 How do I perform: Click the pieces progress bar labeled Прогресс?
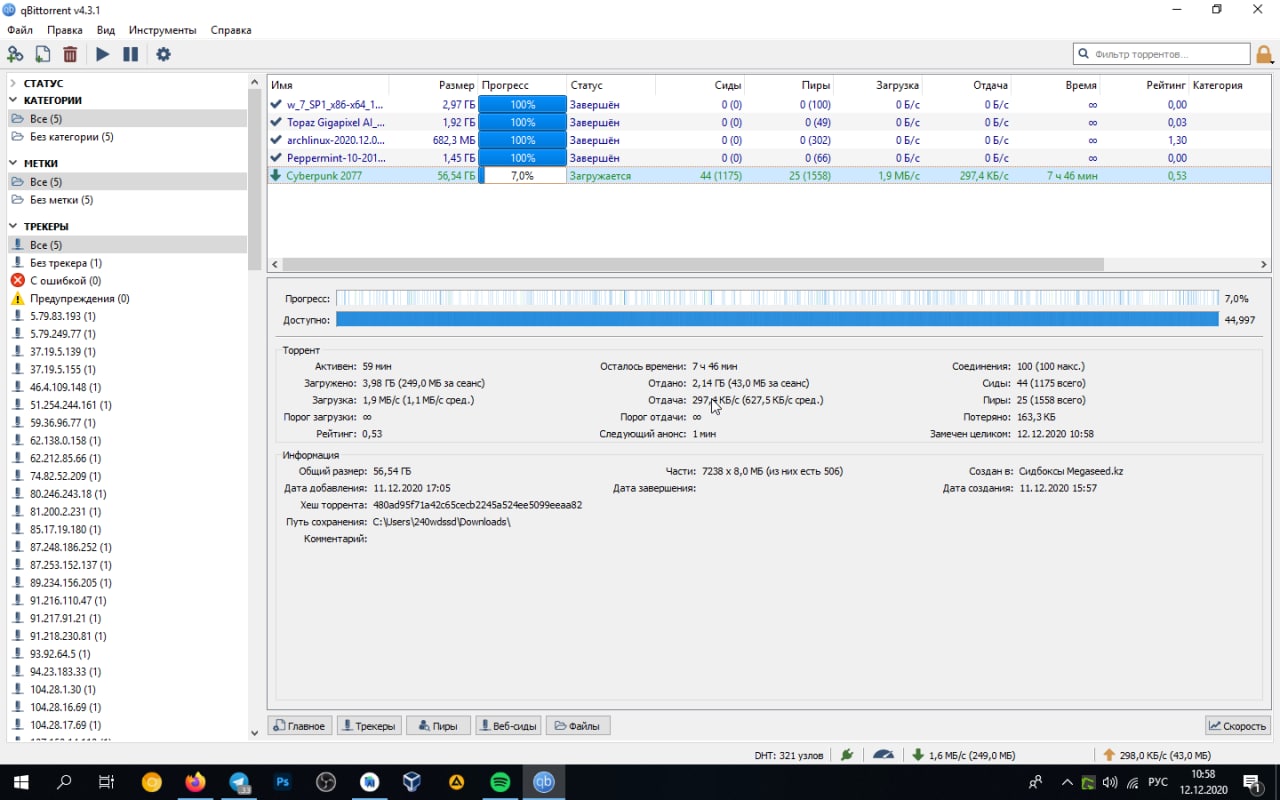pyautogui.click(x=777, y=298)
